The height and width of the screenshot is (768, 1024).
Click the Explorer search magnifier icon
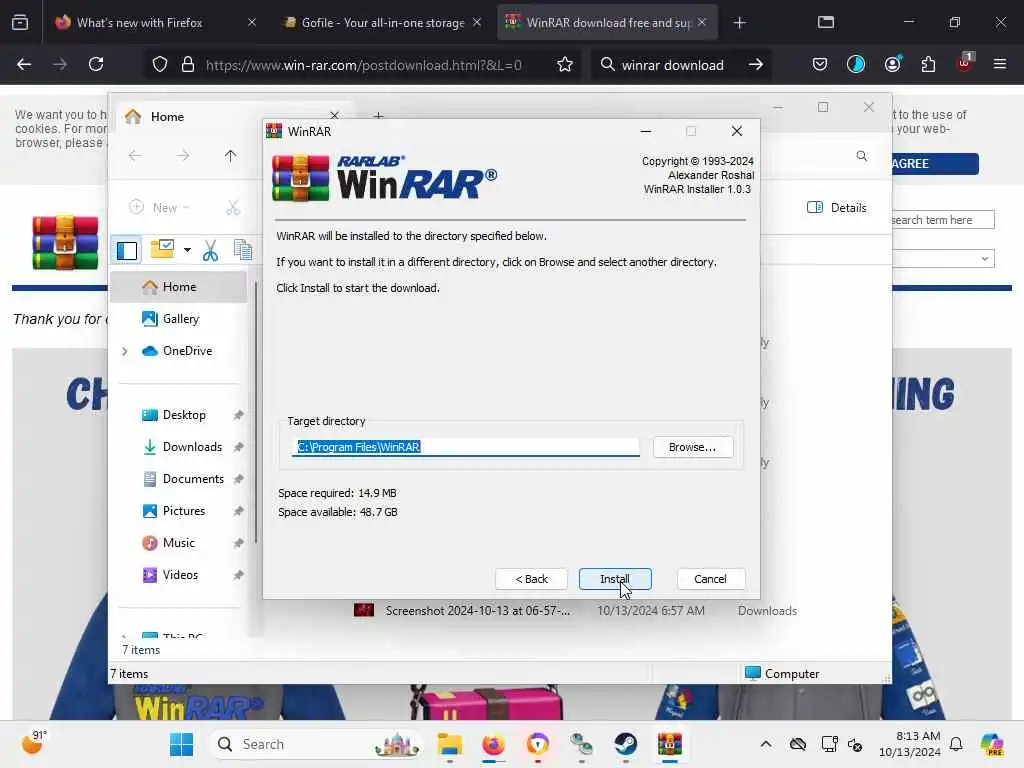(862, 156)
